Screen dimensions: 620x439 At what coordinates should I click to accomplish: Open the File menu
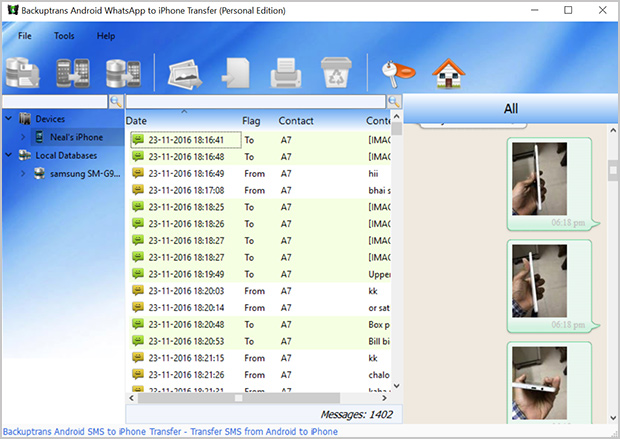(x=25, y=36)
